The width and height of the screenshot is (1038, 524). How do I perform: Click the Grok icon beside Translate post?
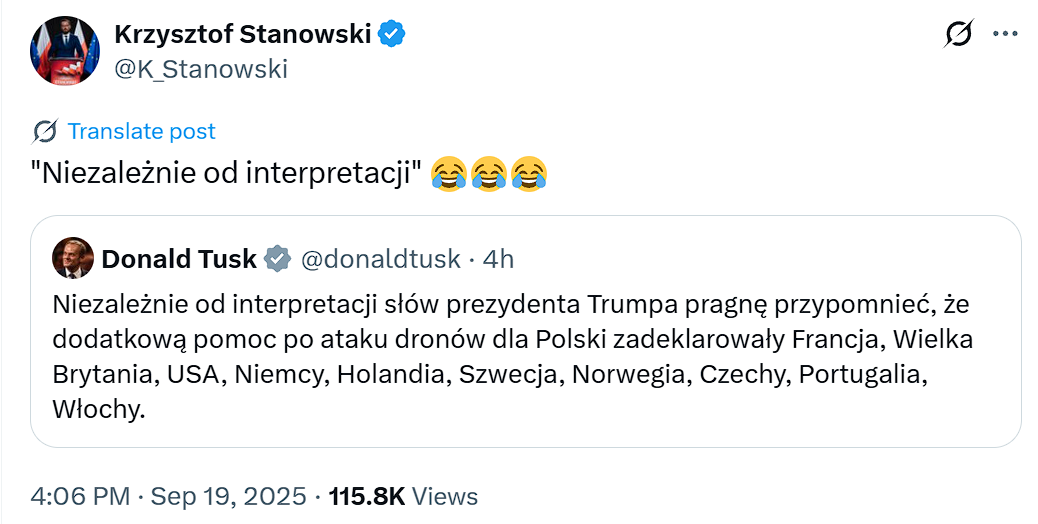click(45, 131)
